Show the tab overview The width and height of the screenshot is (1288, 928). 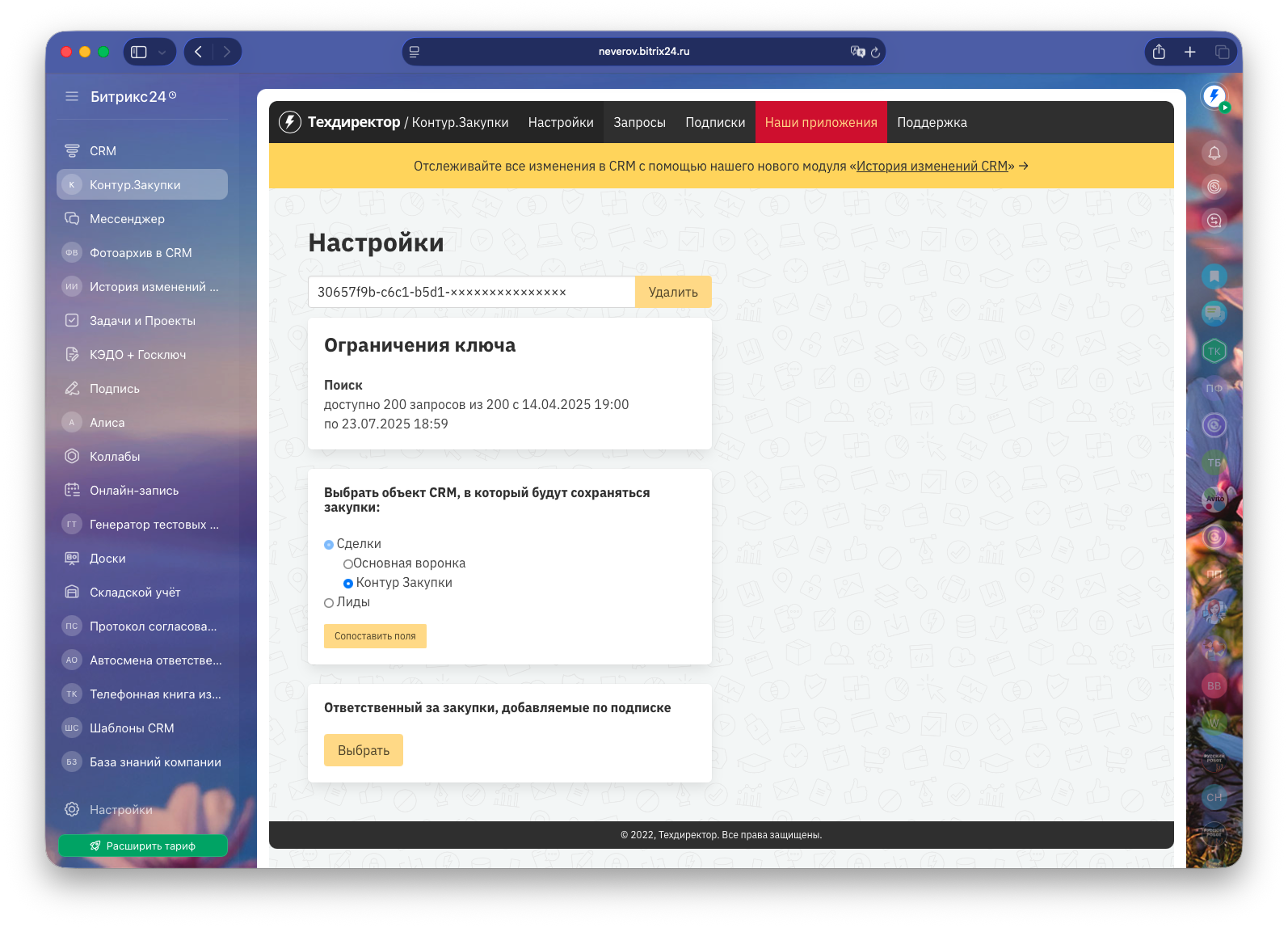point(1222,52)
